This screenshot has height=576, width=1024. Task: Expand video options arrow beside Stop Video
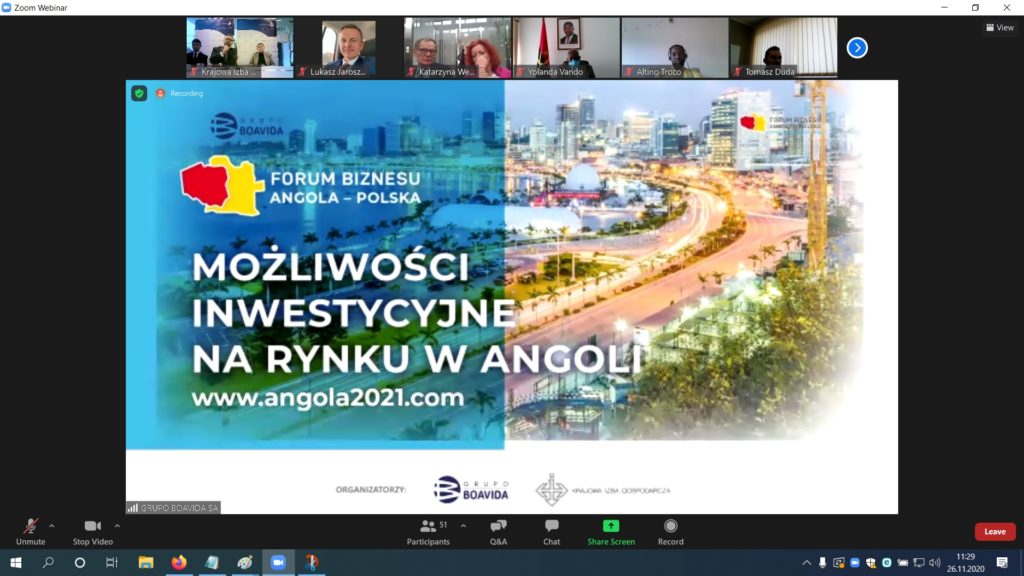pos(117,525)
